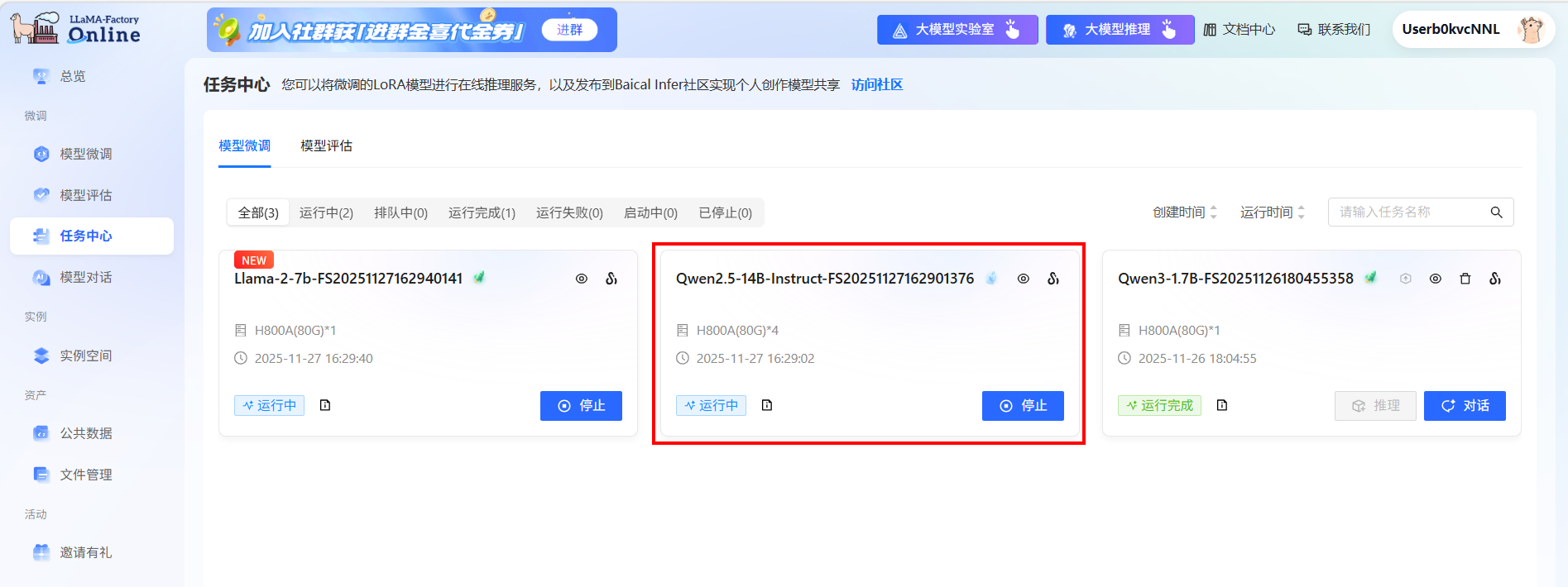Filter tasks by 已停止(0)
This screenshot has width=1568, height=587.
pos(725,212)
